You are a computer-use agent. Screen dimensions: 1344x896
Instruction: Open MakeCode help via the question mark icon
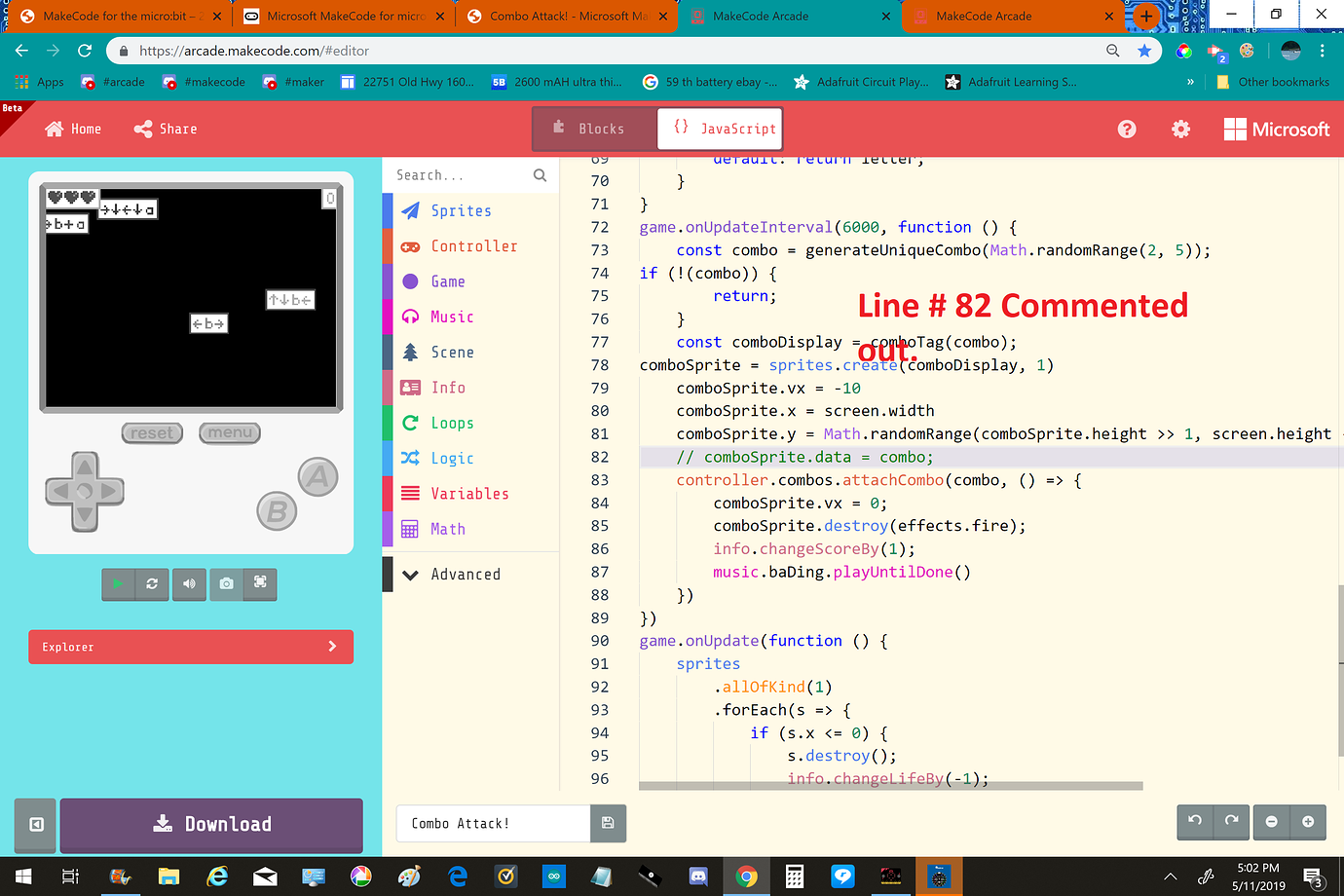click(x=1127, y=129)
